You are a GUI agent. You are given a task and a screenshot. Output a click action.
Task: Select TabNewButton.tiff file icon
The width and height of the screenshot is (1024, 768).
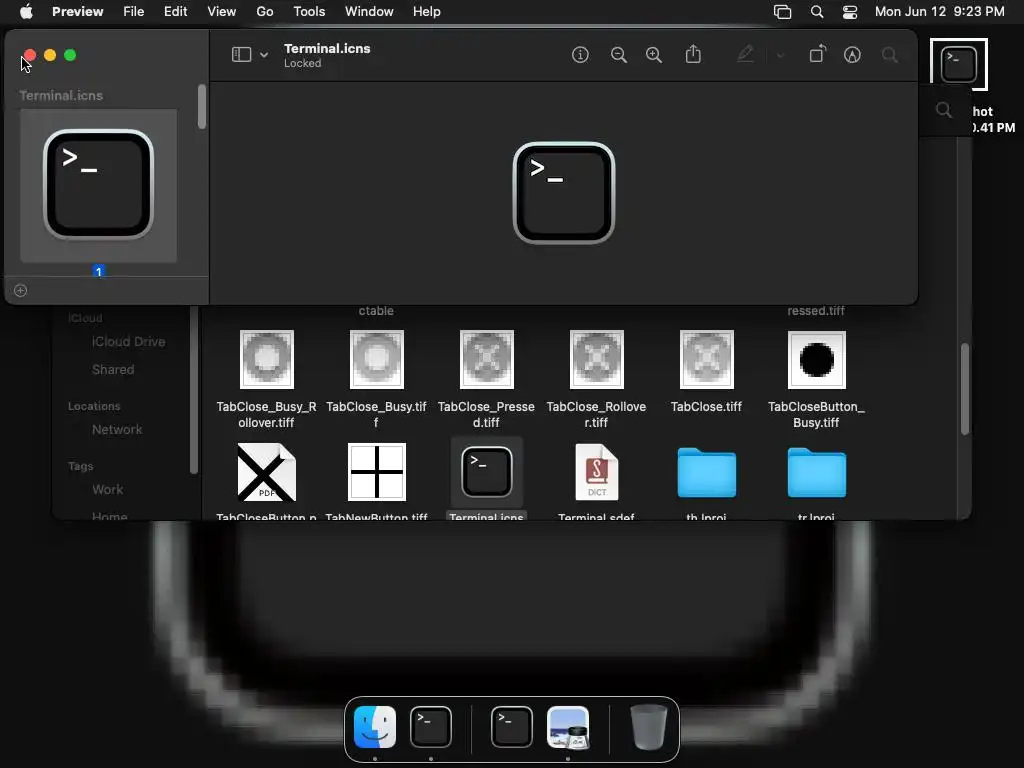click(376, 472)
